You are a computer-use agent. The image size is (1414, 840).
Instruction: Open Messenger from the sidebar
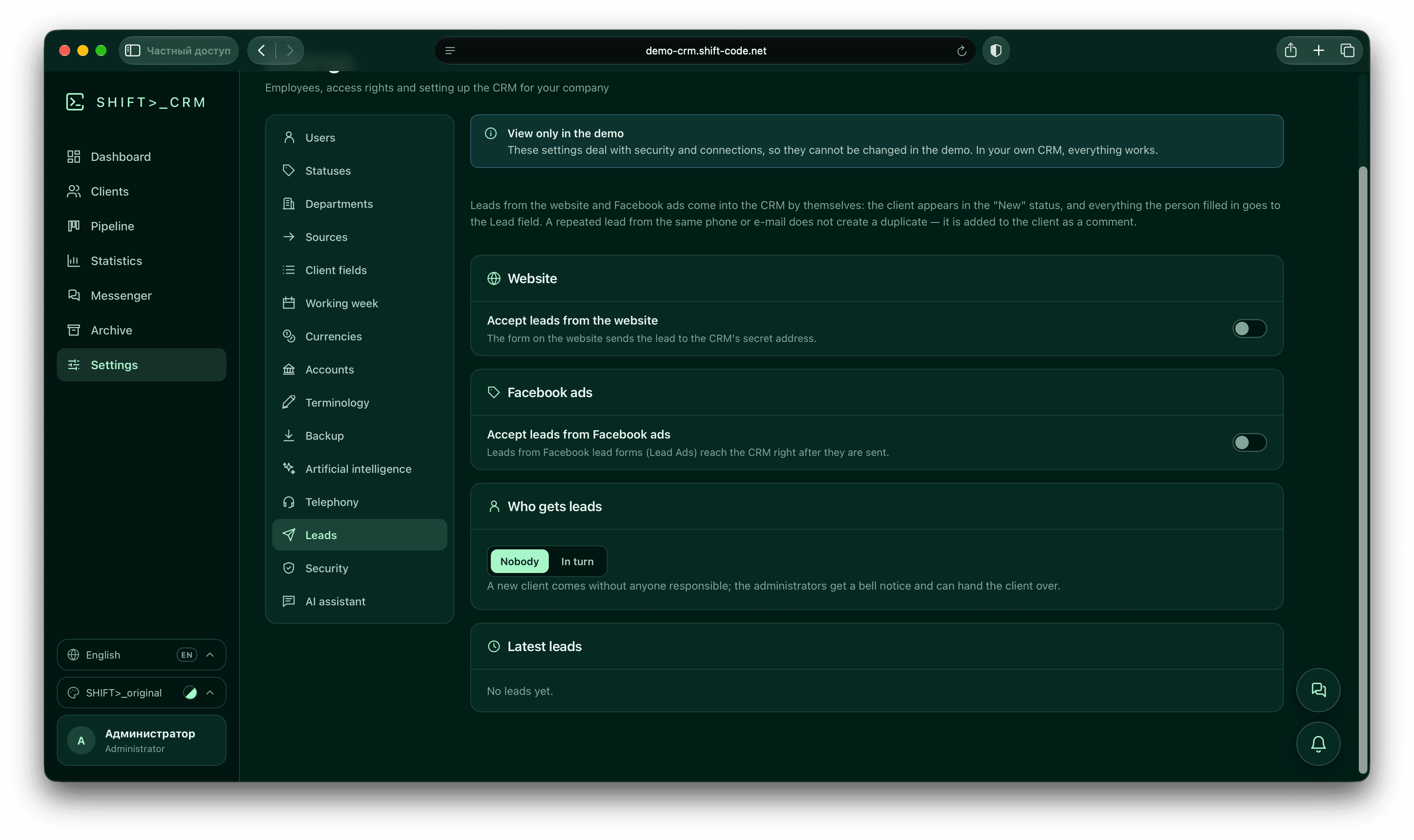142,295
